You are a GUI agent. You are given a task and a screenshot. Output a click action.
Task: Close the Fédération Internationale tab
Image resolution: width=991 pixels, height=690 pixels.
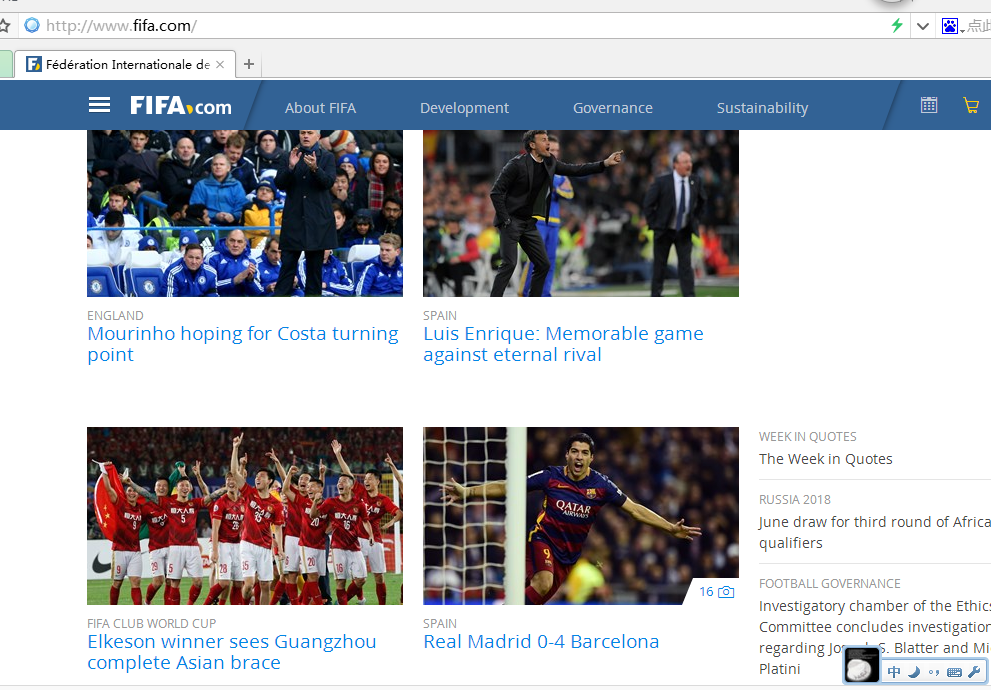(220, 64)
